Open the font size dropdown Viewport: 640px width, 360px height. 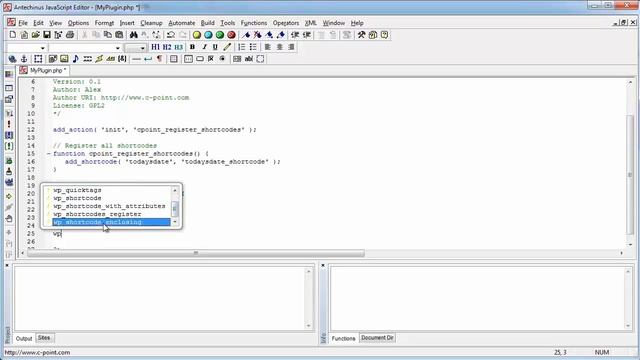142,48
